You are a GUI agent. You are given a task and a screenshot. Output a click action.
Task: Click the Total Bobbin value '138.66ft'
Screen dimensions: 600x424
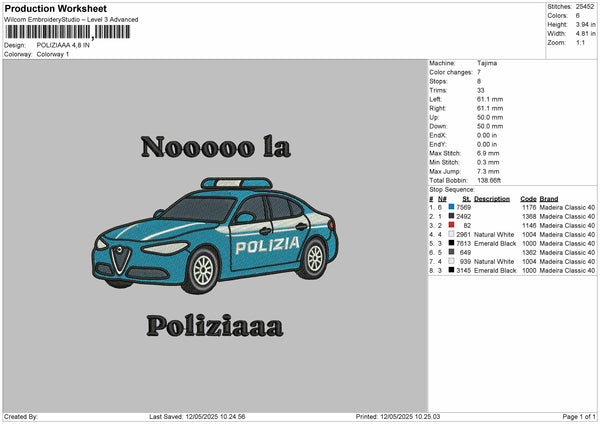[489, 180]
